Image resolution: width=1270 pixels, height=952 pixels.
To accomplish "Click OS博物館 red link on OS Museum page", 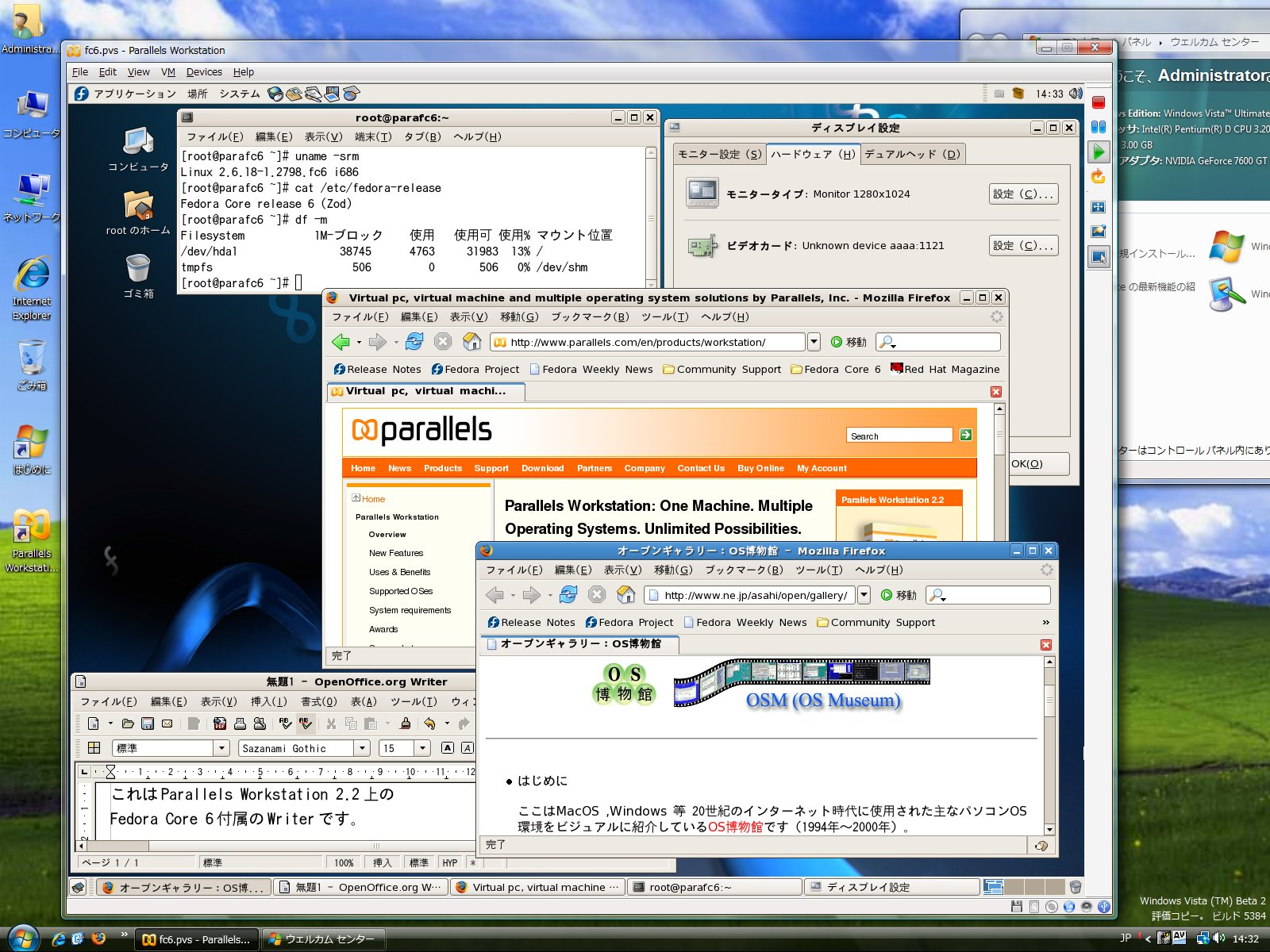I will coord(736,827).
